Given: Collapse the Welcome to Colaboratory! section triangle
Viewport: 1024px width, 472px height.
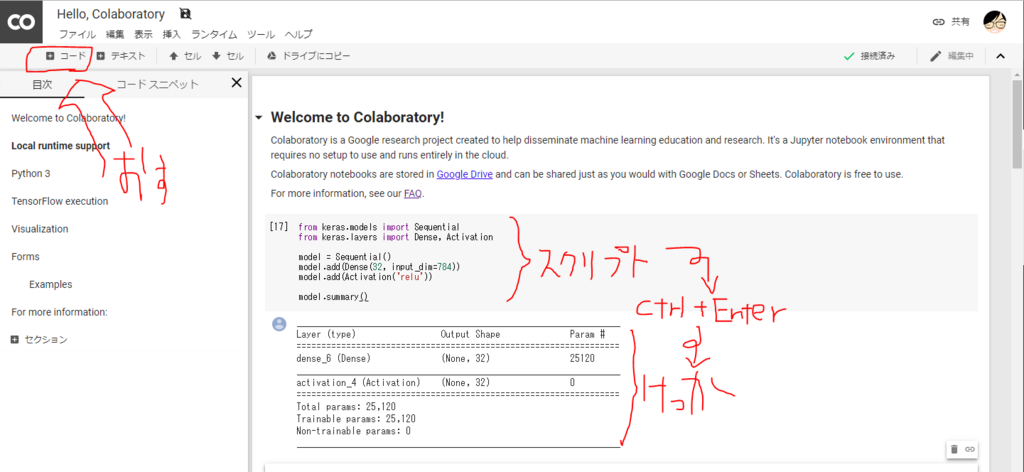Looking at the screenshot, I should pyautogui.click(x=259, y=118).
